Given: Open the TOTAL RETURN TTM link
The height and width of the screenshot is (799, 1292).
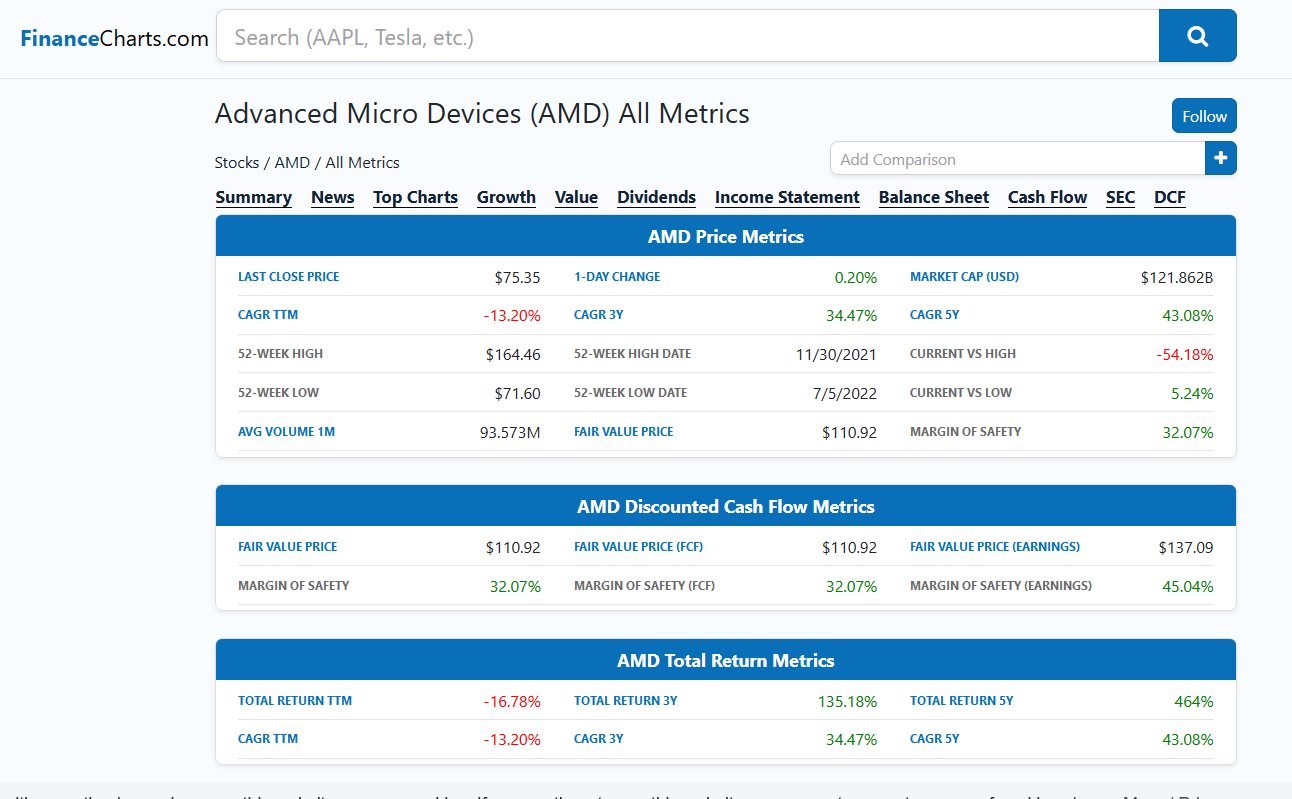Looking at the screenshot, I should pyautogui.click(x=295, y=701).
